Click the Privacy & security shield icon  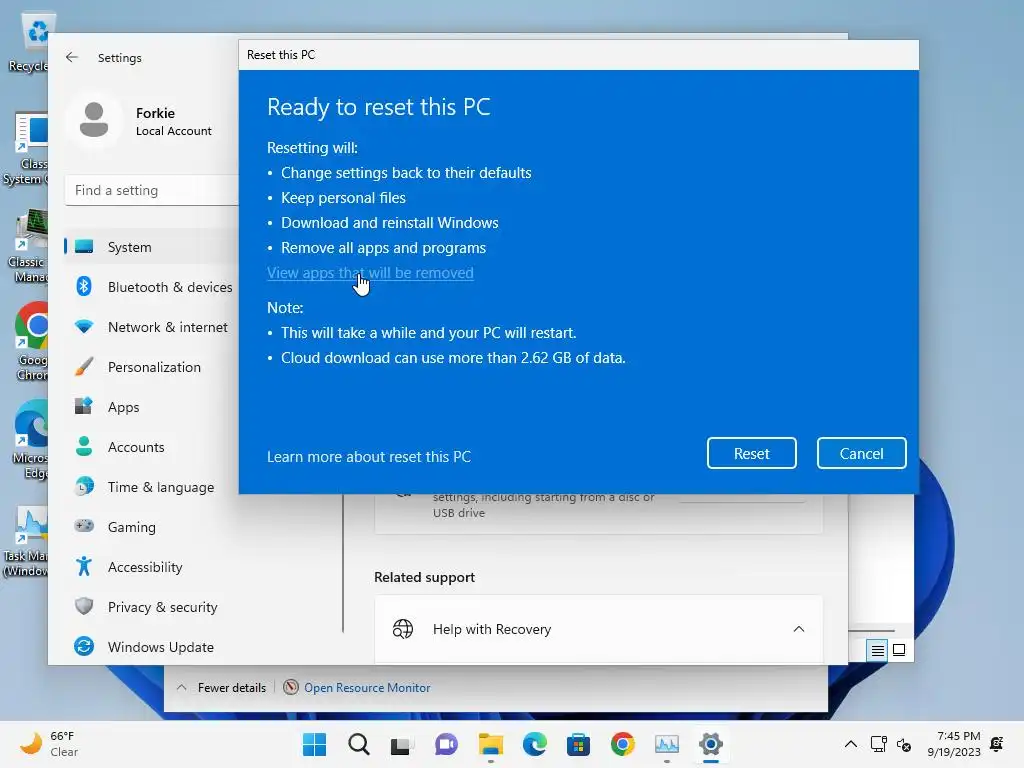point(84,606)
